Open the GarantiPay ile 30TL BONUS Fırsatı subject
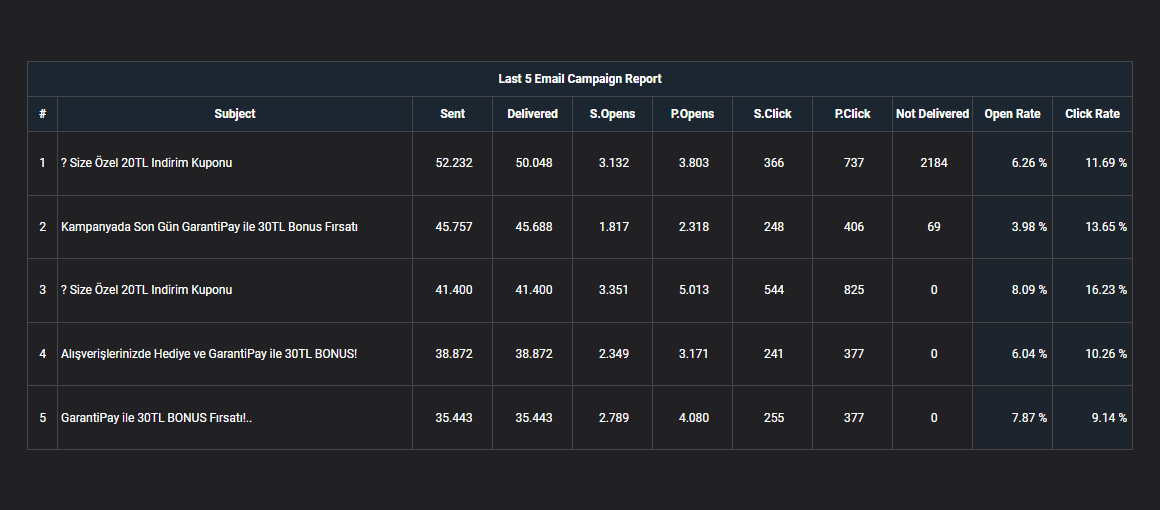 point(156,417)
